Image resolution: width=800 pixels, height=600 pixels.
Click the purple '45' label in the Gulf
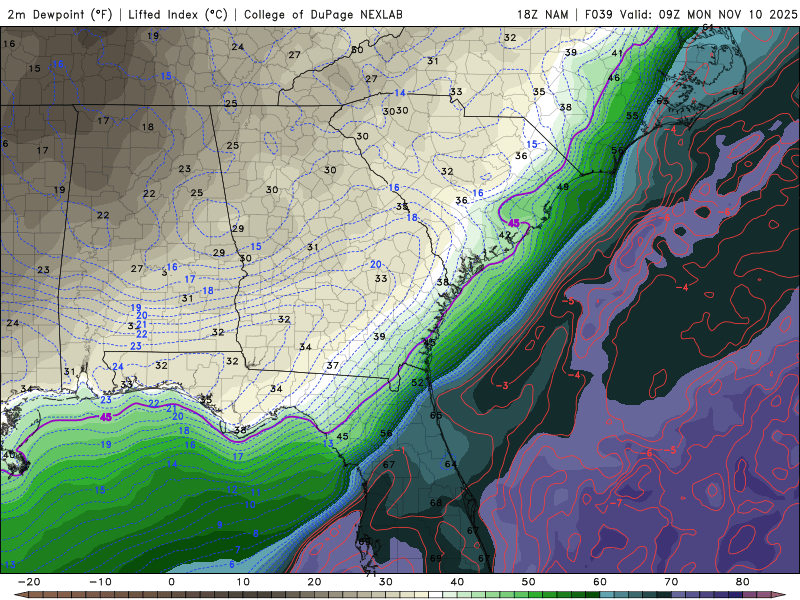point(106,417)
